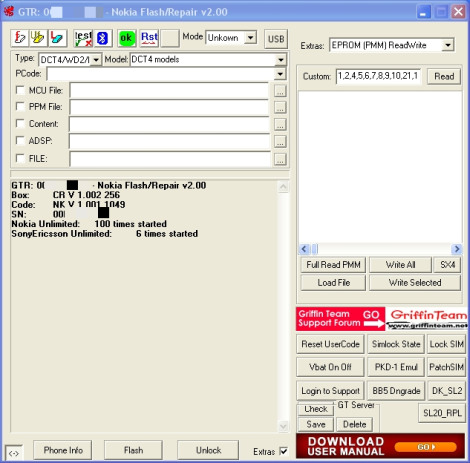Click the green ok icon

[x=127, y=38]
